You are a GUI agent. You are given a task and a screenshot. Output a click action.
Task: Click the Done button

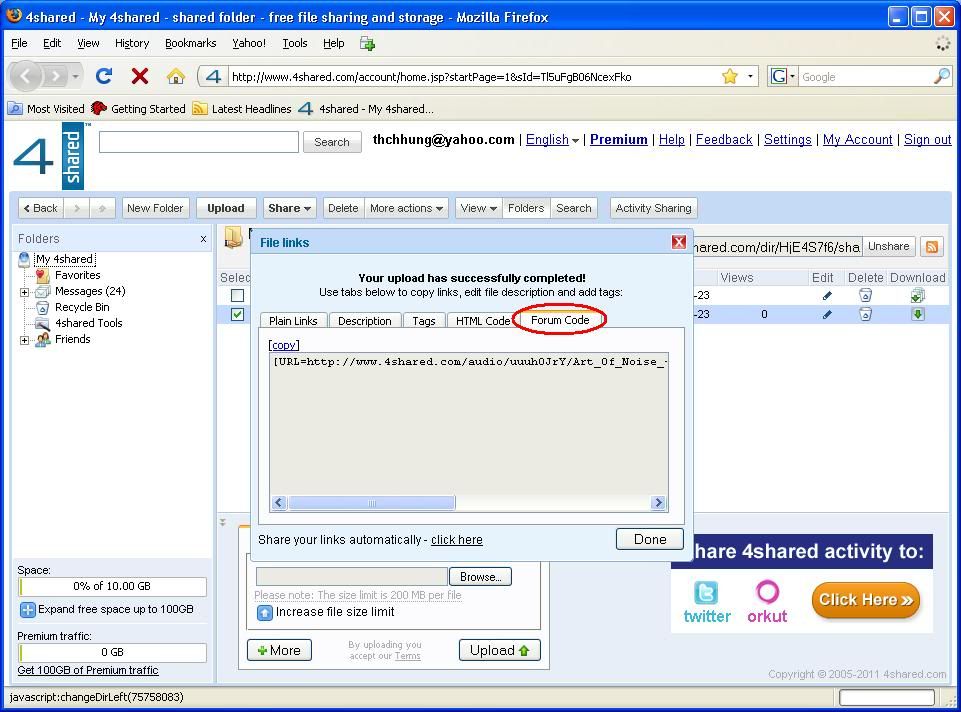click(x=650, y=539)
